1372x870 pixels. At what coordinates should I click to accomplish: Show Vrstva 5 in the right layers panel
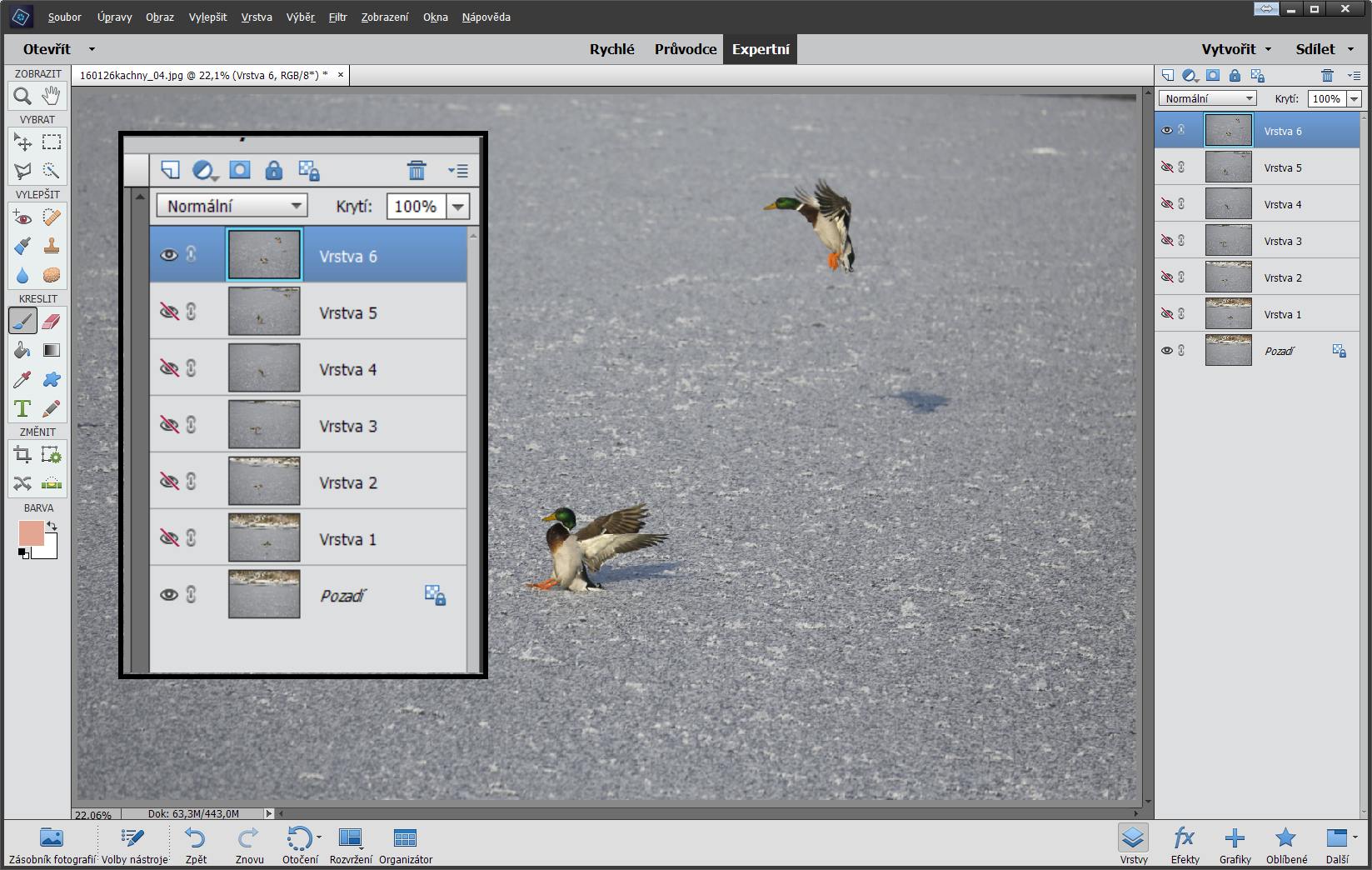pos(1166,167)
